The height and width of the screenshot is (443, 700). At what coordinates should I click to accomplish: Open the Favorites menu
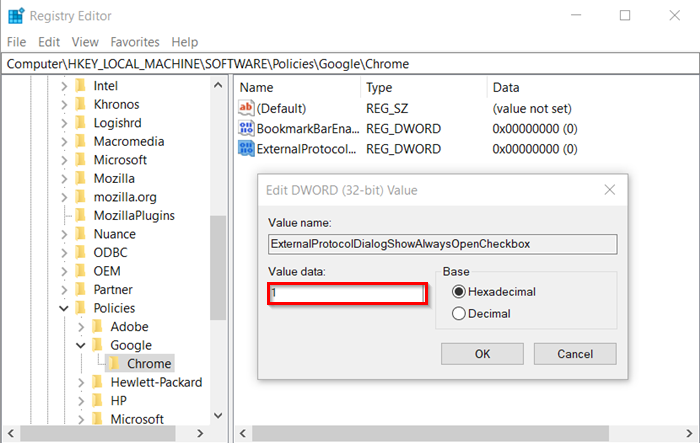[x=135, y=42]
